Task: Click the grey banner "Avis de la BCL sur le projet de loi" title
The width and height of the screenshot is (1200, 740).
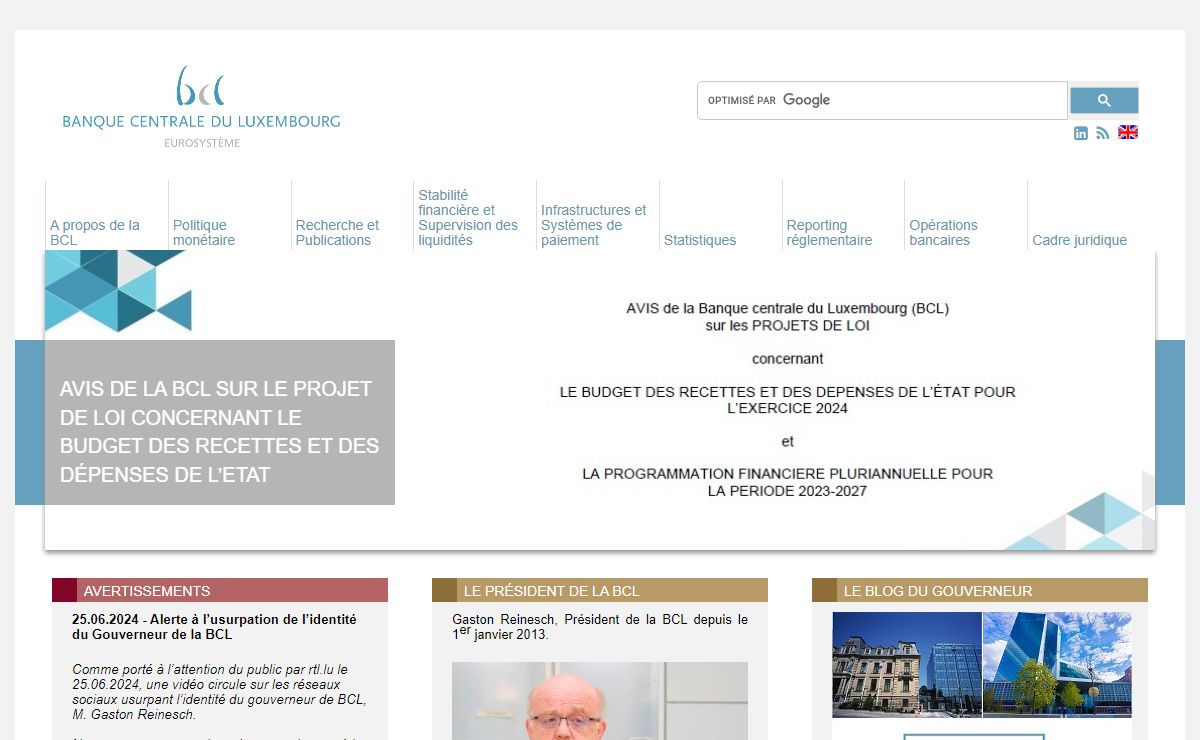Action: point(220,431)
